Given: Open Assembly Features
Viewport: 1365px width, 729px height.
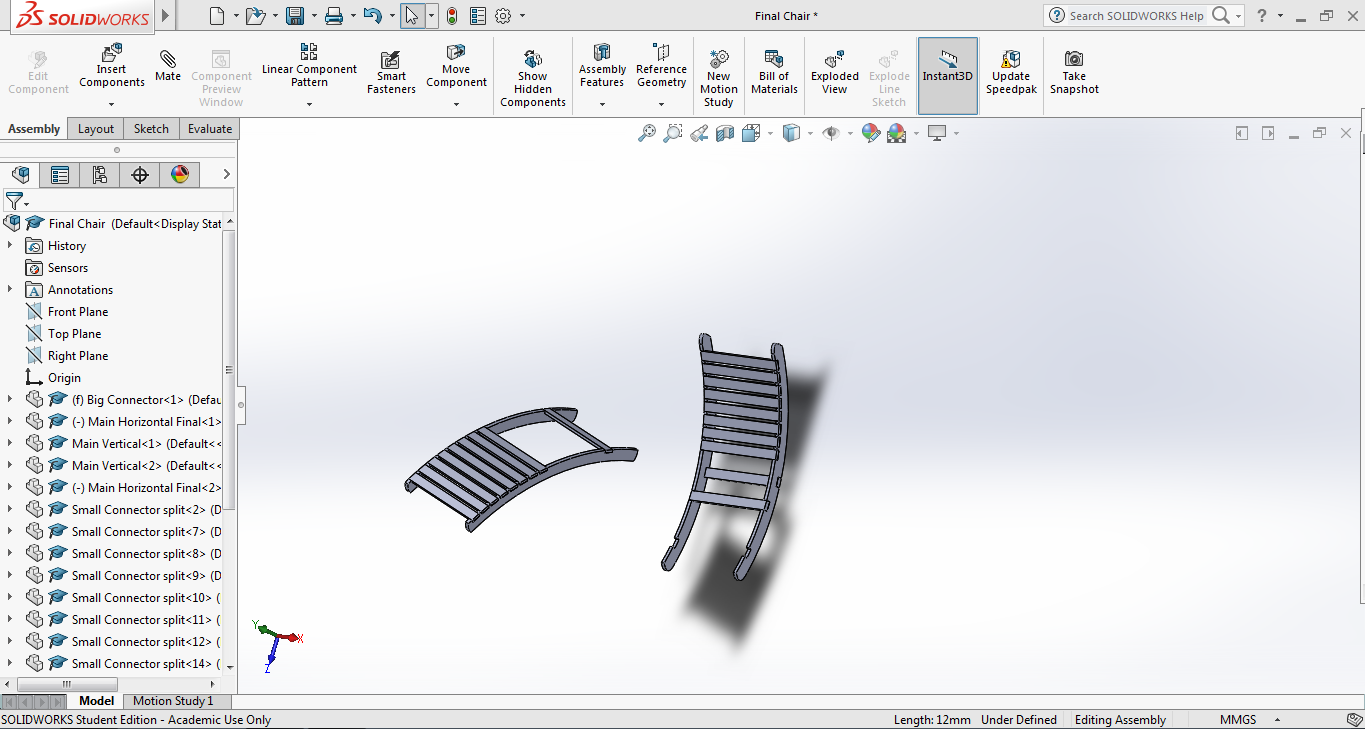Looking at the screenshot, I should pyautogui.click(x=602, y=66).
